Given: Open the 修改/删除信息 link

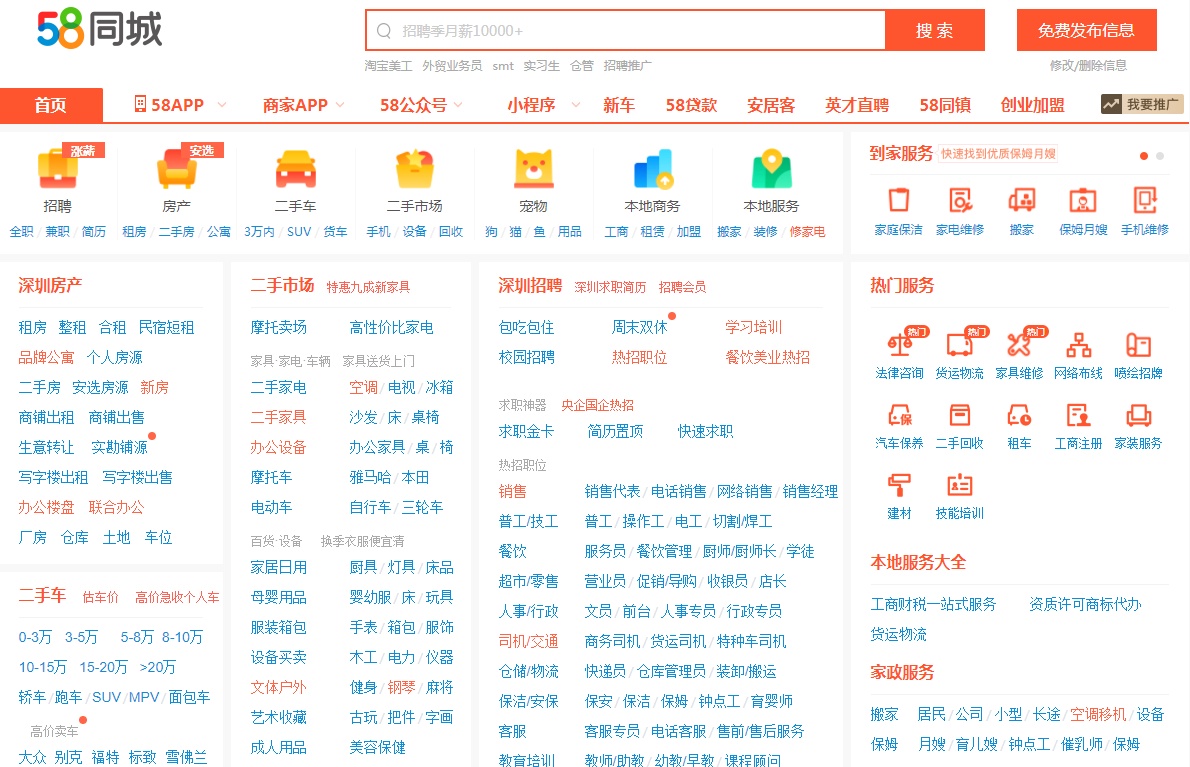Looking at the screenshot, I should 1088,65.
